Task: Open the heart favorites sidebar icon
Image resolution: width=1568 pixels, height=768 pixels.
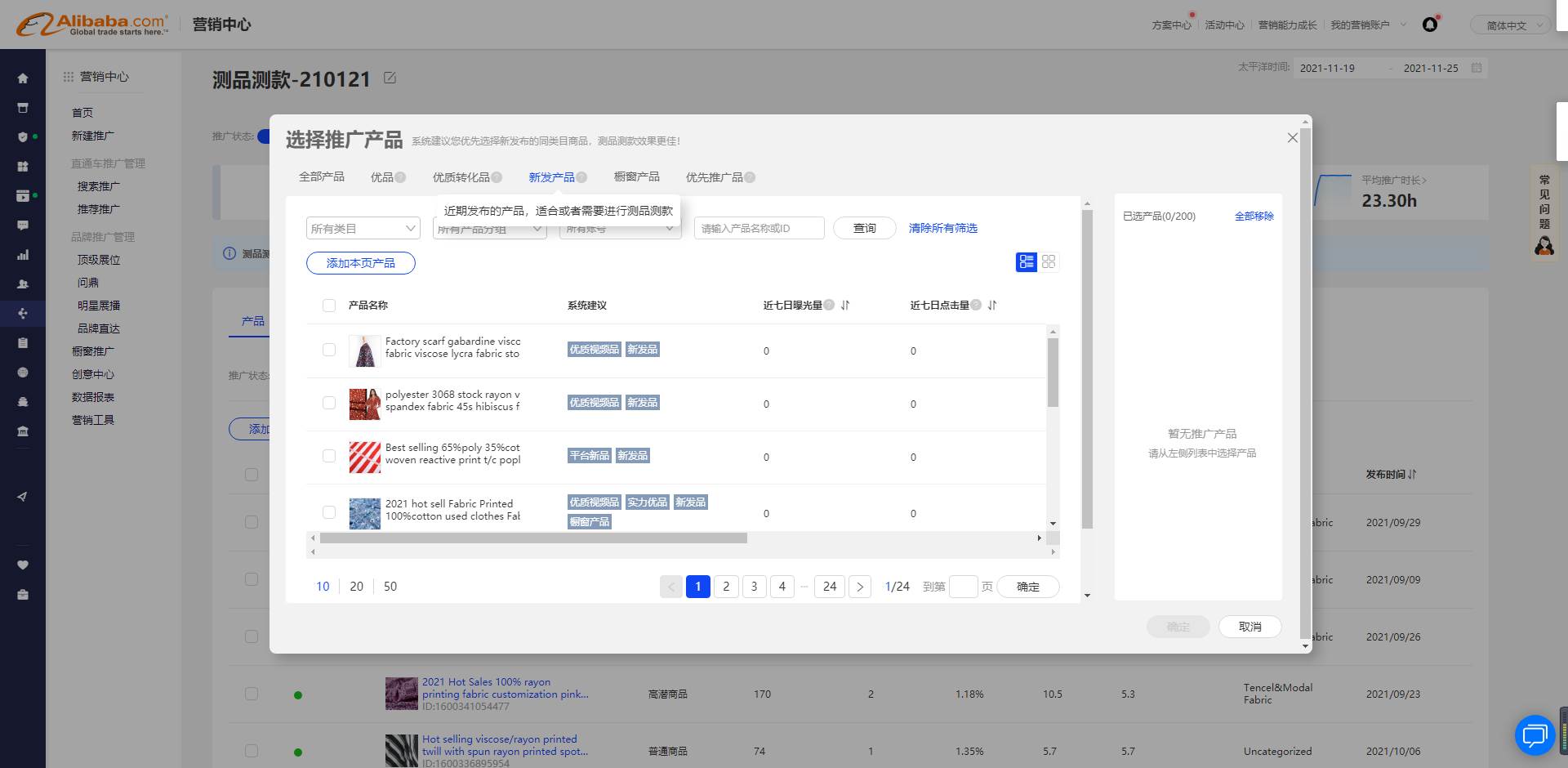Action: pos(23,565)
